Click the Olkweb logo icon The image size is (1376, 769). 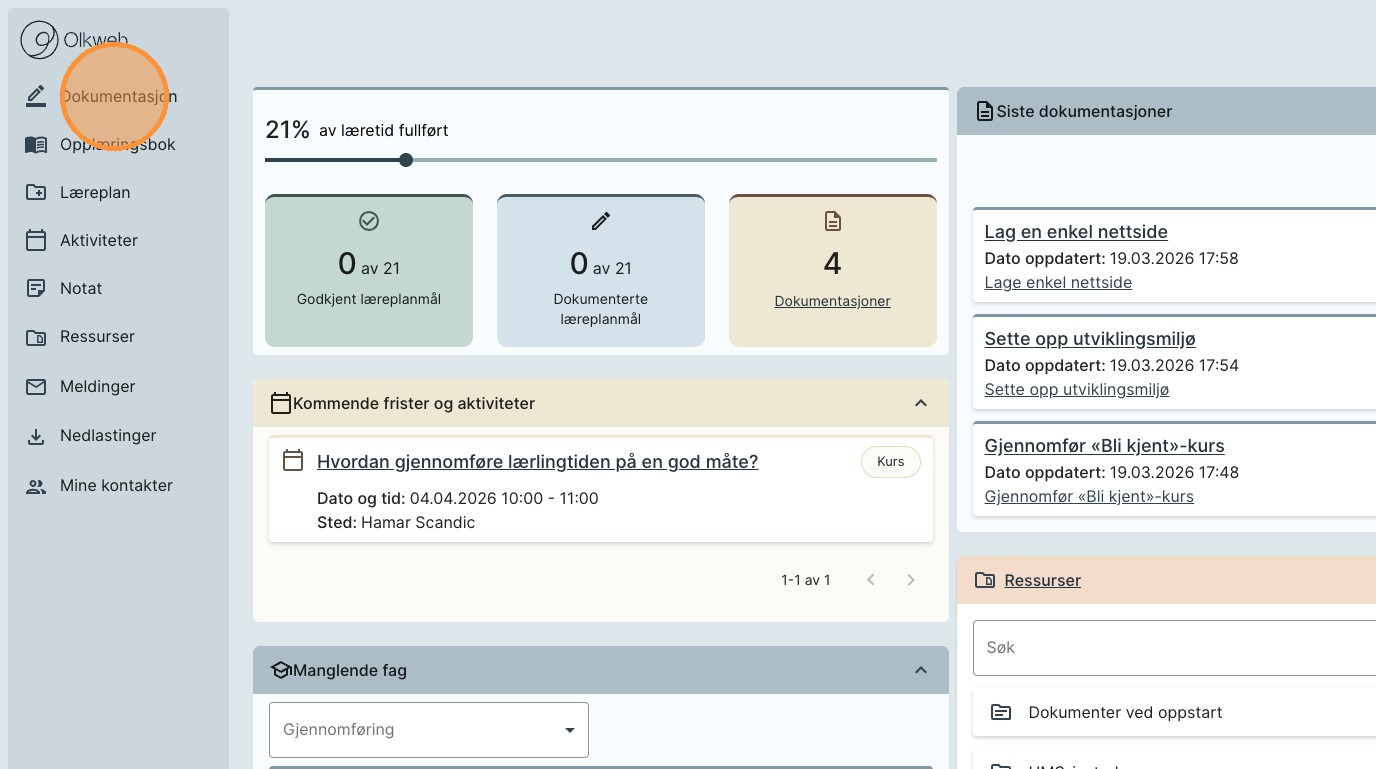tap(40, 41)
